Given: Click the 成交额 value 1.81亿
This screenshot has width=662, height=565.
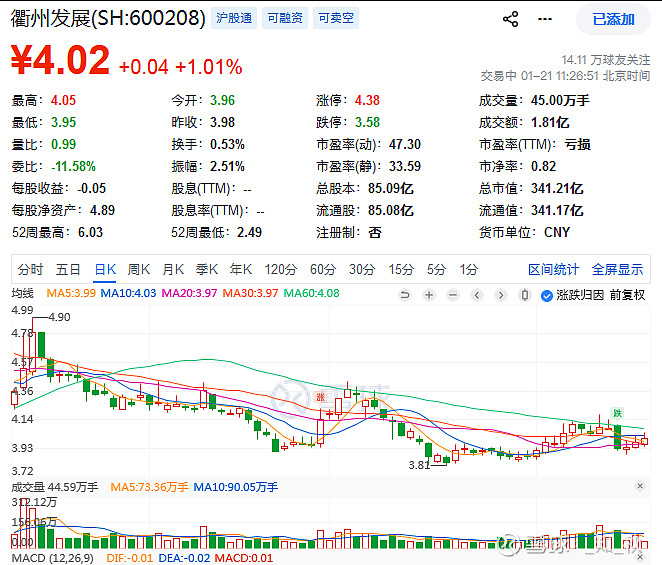Looking at the screenshot, I should pyautogui.click(x=550, y=122).
